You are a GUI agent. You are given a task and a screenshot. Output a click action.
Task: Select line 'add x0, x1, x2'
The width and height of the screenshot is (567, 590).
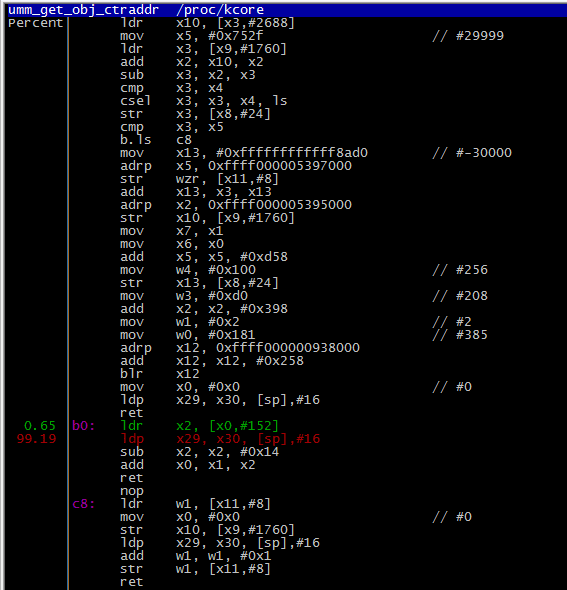(x=188, y=465)
